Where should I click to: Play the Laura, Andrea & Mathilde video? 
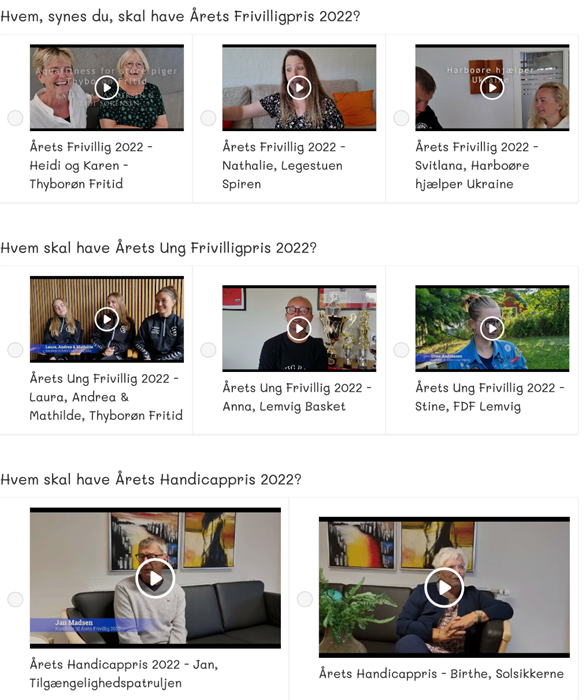click(107, 319)
